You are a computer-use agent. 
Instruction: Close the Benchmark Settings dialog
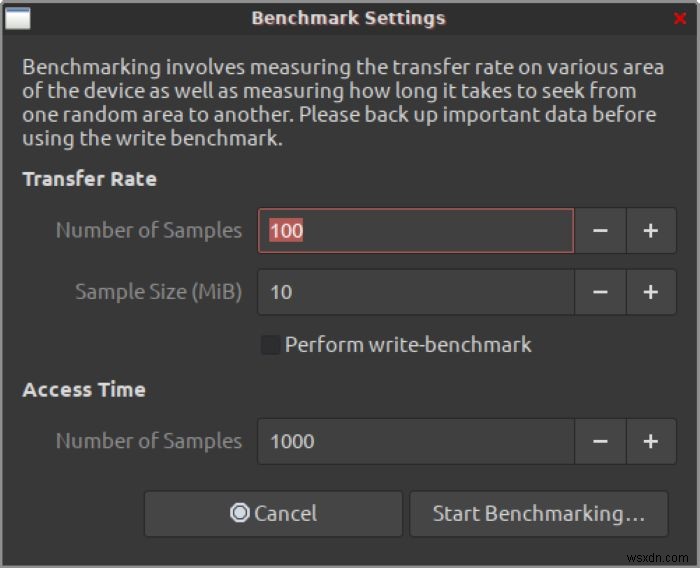coord(681,18)
